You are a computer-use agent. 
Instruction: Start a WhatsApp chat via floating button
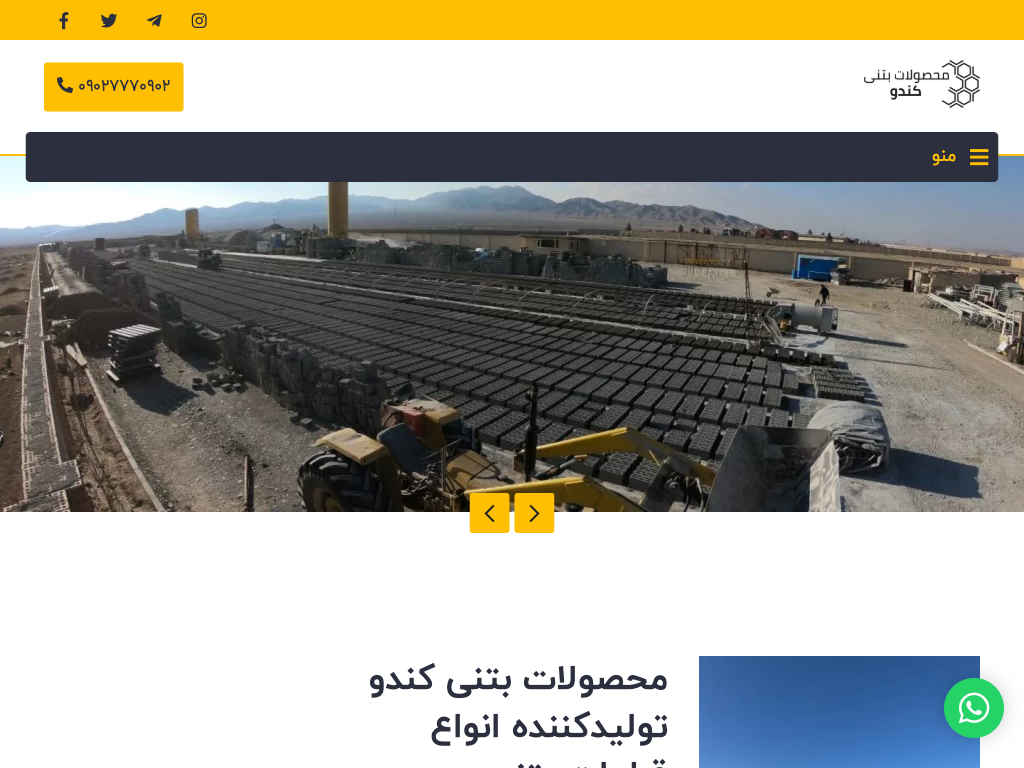point(974,708)
